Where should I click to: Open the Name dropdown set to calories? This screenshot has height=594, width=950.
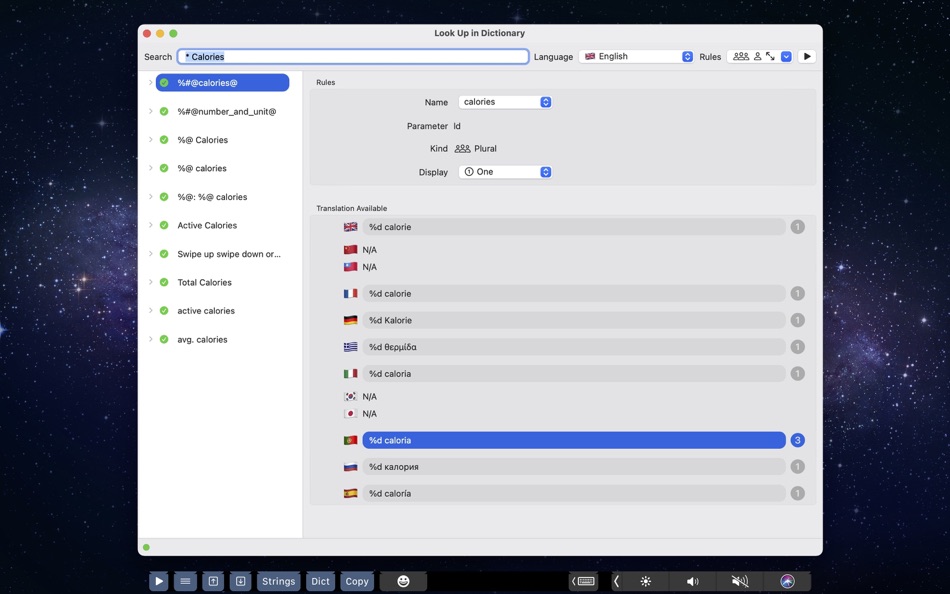tap(505, 102)
